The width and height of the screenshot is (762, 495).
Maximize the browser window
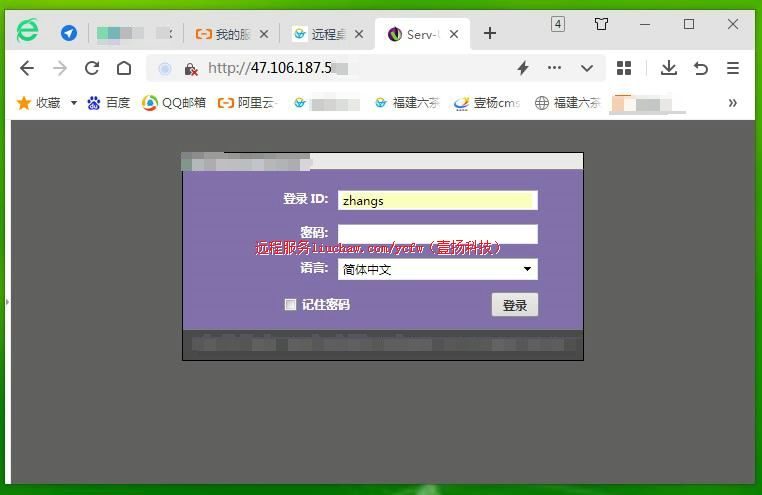coord(689,24)
